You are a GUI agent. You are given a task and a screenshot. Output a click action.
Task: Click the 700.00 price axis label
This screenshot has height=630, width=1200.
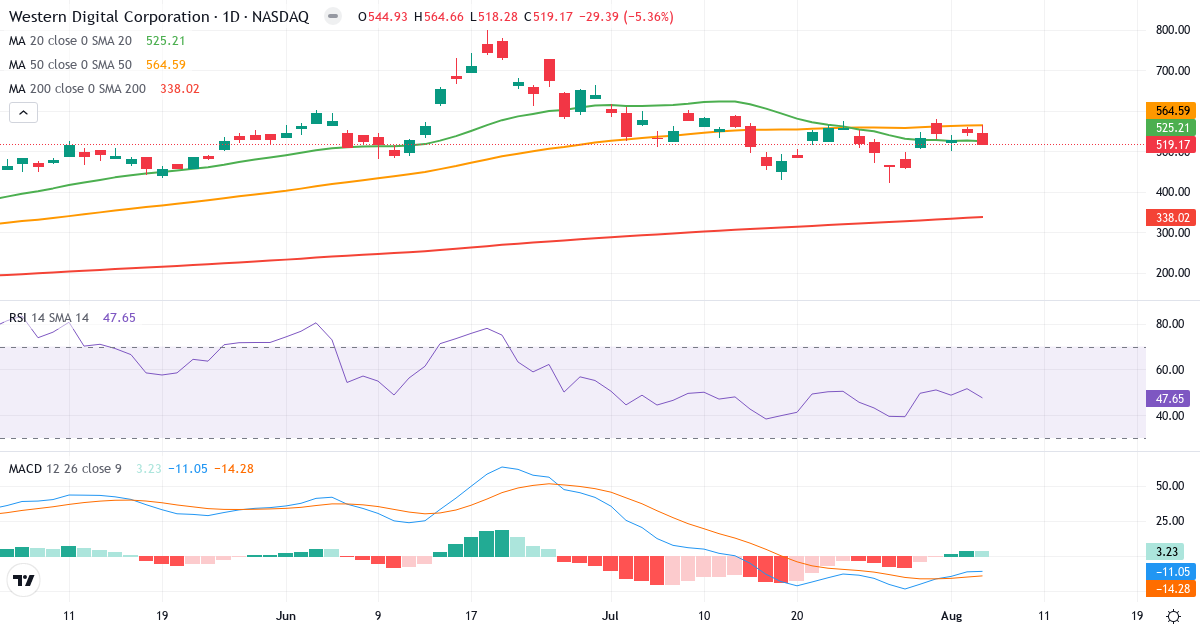coord(1171,71)
